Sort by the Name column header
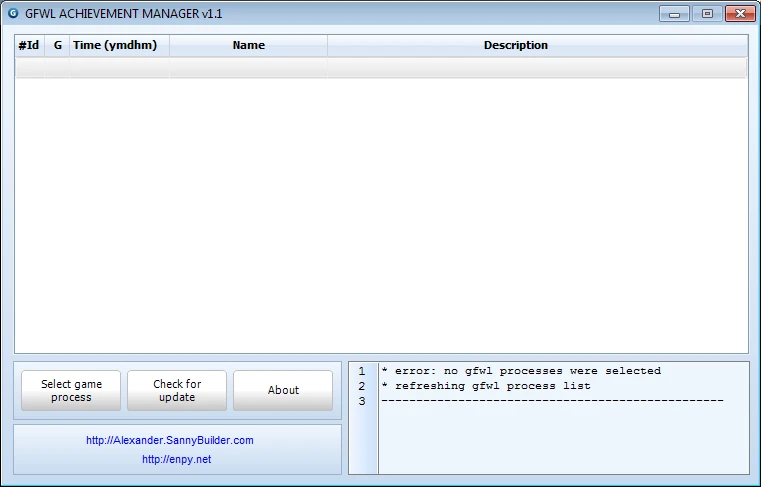Image resolution: width=761 pixels, height=487 pixels. click(248, 45)
